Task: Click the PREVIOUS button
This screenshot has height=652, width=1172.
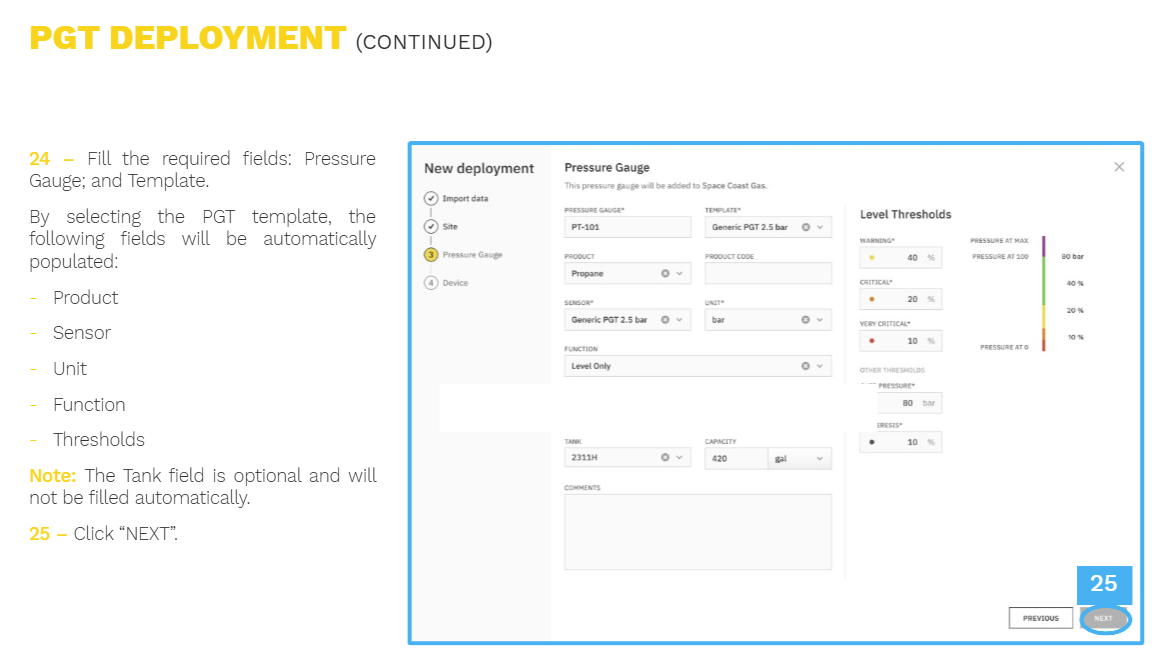Action: (1040, 618)
